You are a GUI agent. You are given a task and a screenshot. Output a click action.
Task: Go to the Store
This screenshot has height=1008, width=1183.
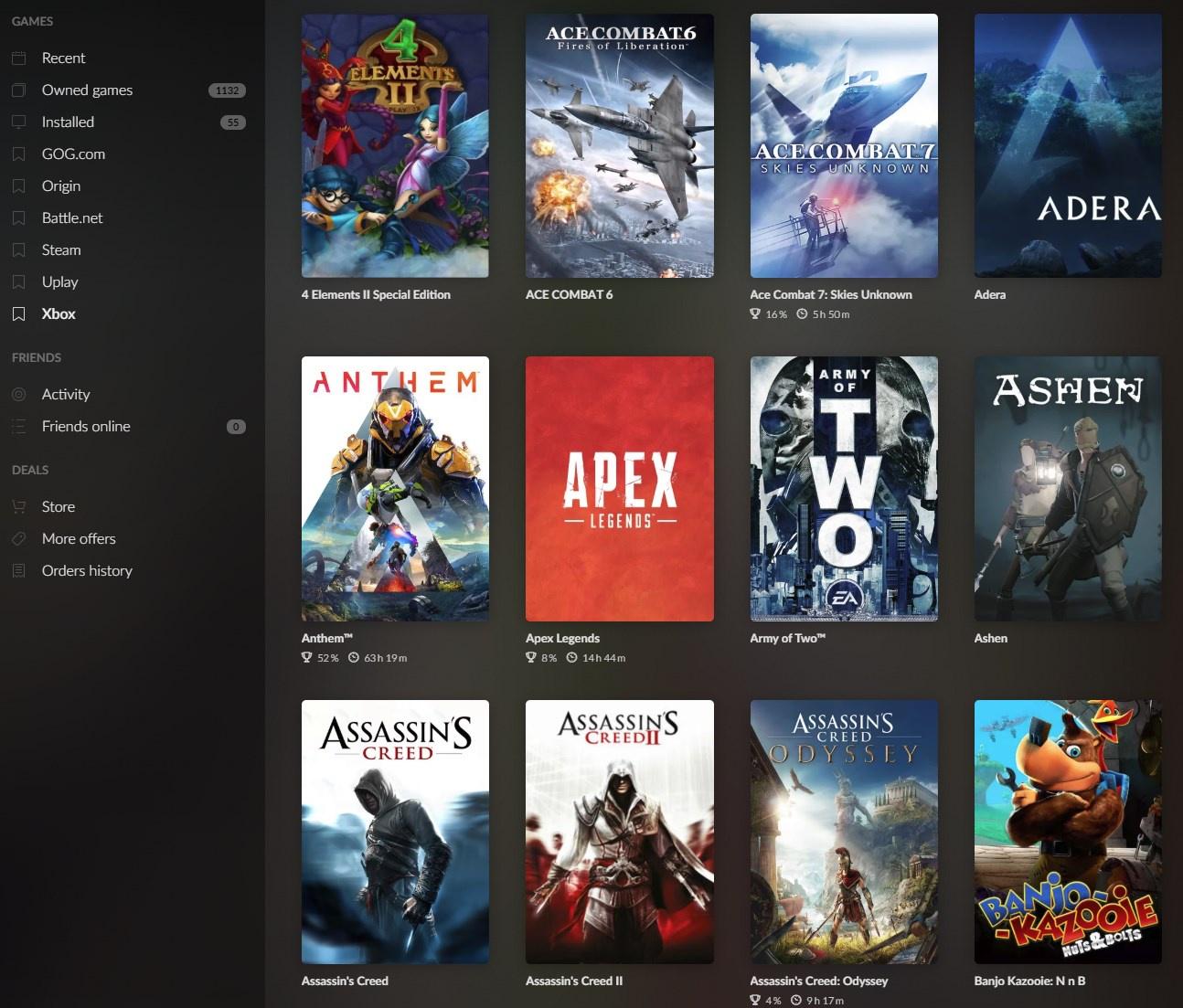point(59,507)
